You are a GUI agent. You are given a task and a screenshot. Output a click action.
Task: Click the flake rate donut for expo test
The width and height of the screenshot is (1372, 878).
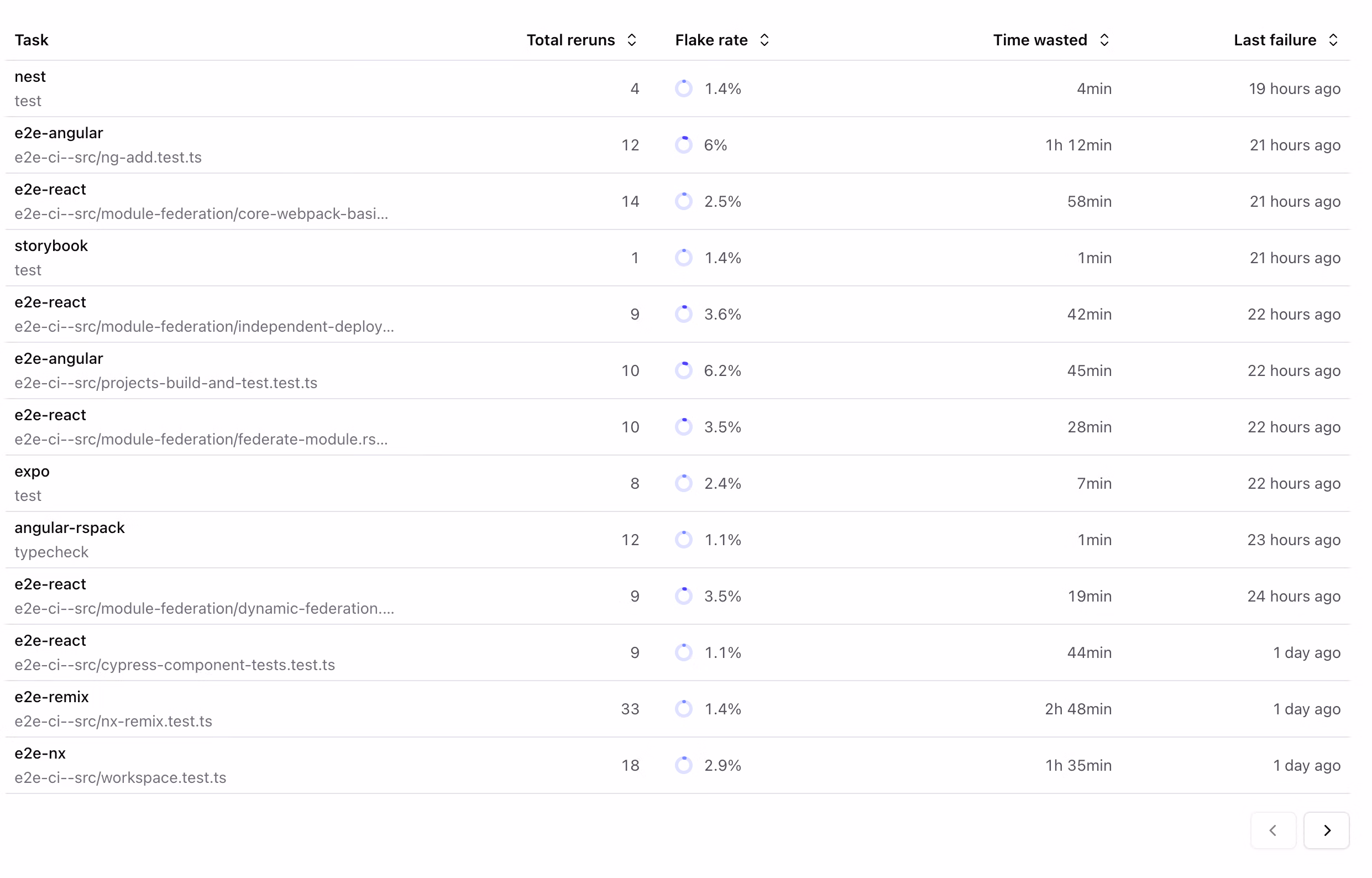684,483
